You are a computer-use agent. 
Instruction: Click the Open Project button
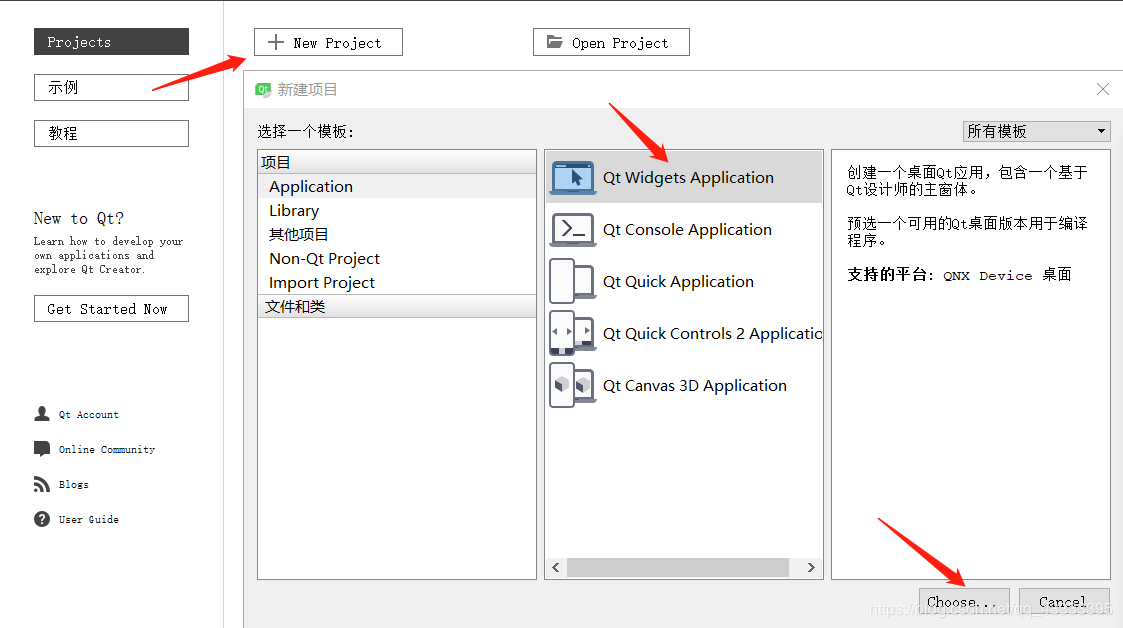[611, 42]
